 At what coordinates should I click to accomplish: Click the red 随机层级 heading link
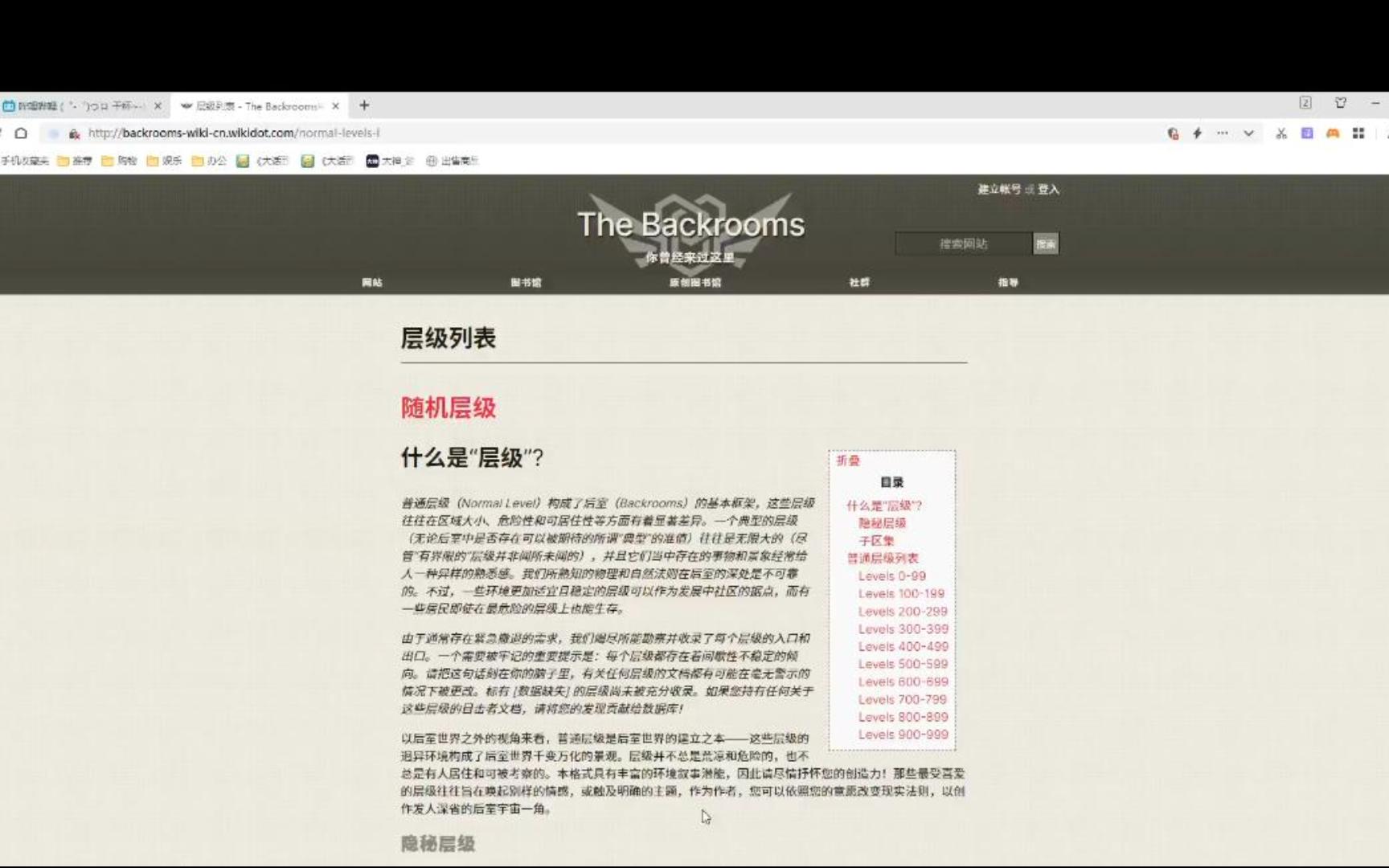pyautogui.click(x=449, y=408)
